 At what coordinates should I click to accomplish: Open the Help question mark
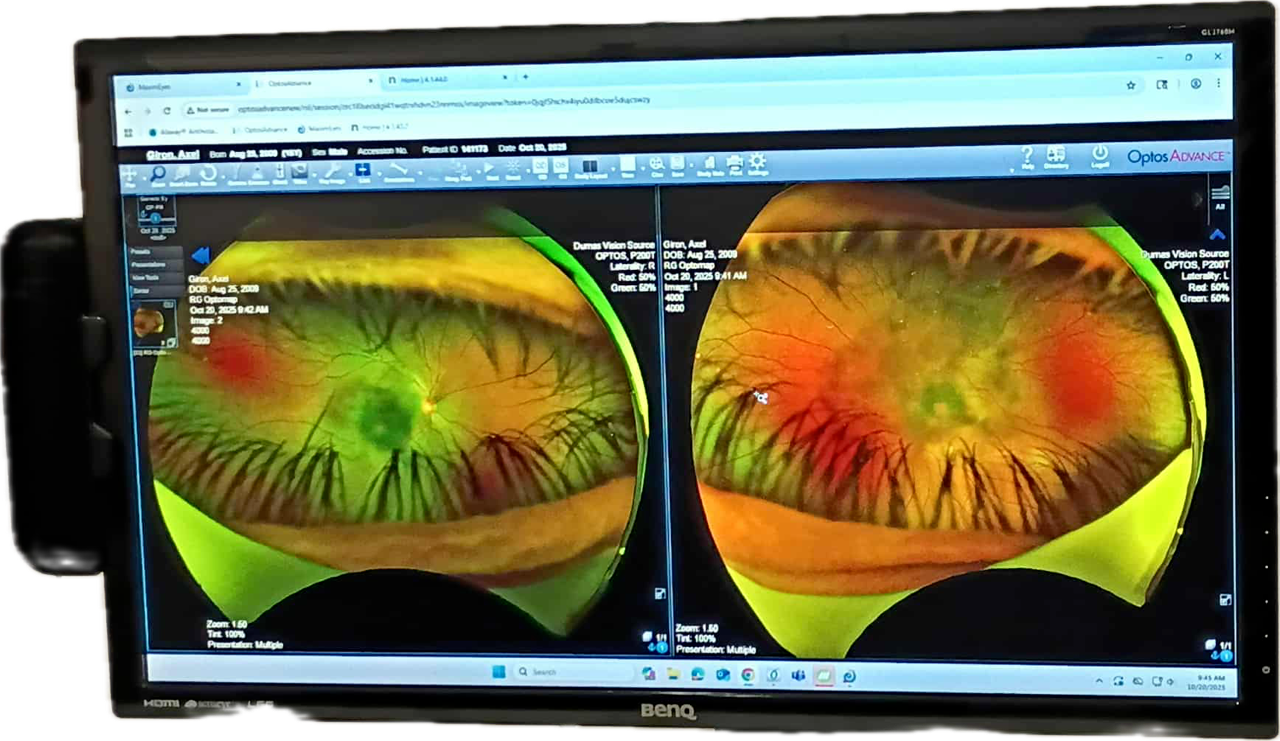tap(1027, 159)
